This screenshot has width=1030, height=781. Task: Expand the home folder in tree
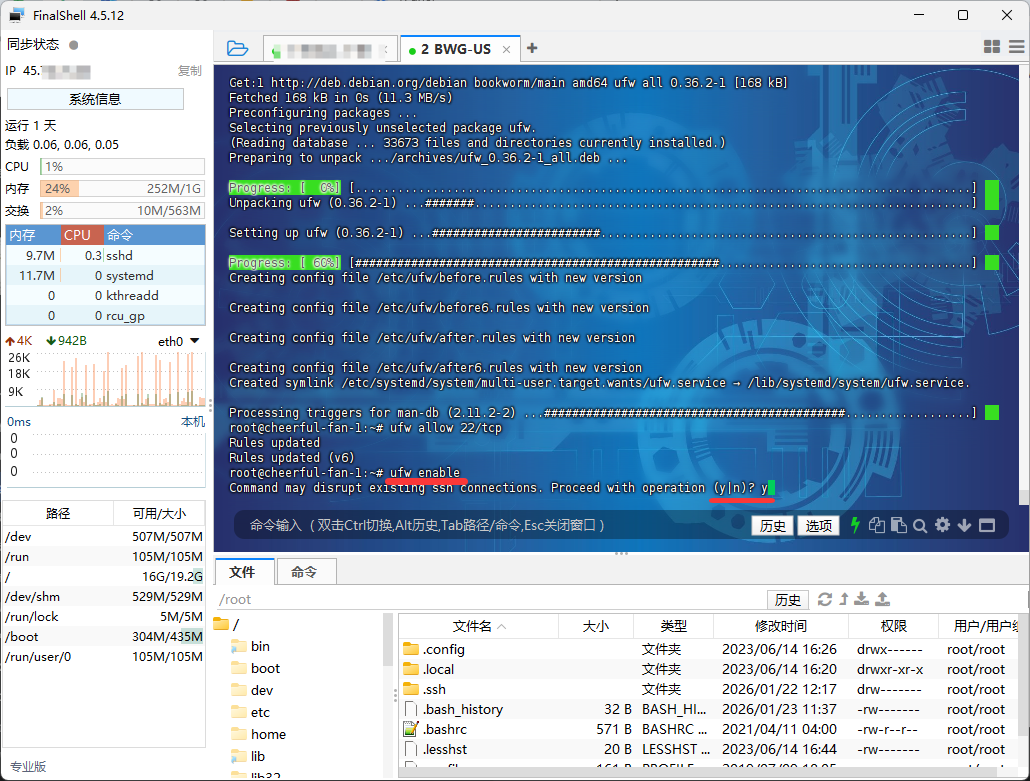pyautogui.click(x=268, y=734)
